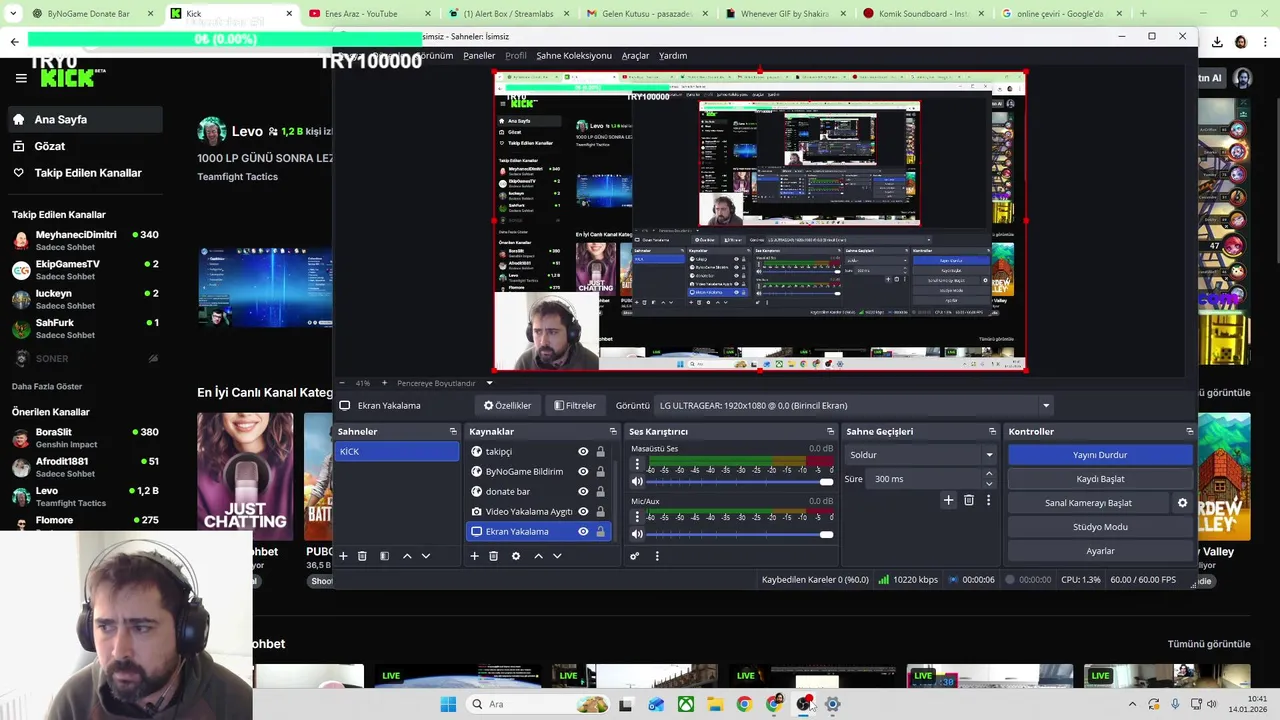Increase the transition Süre value
1280x720 pixels.
[x=989, y=474]
